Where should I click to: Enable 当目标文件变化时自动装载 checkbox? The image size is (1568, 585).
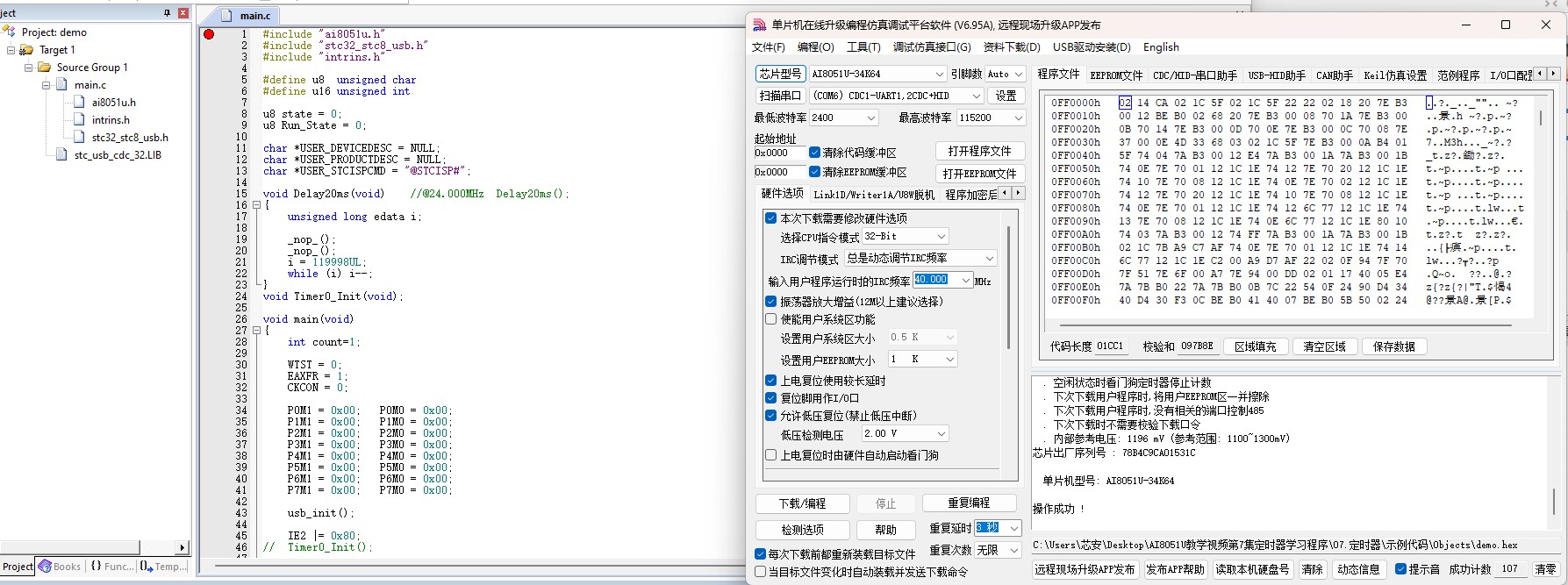761,572
